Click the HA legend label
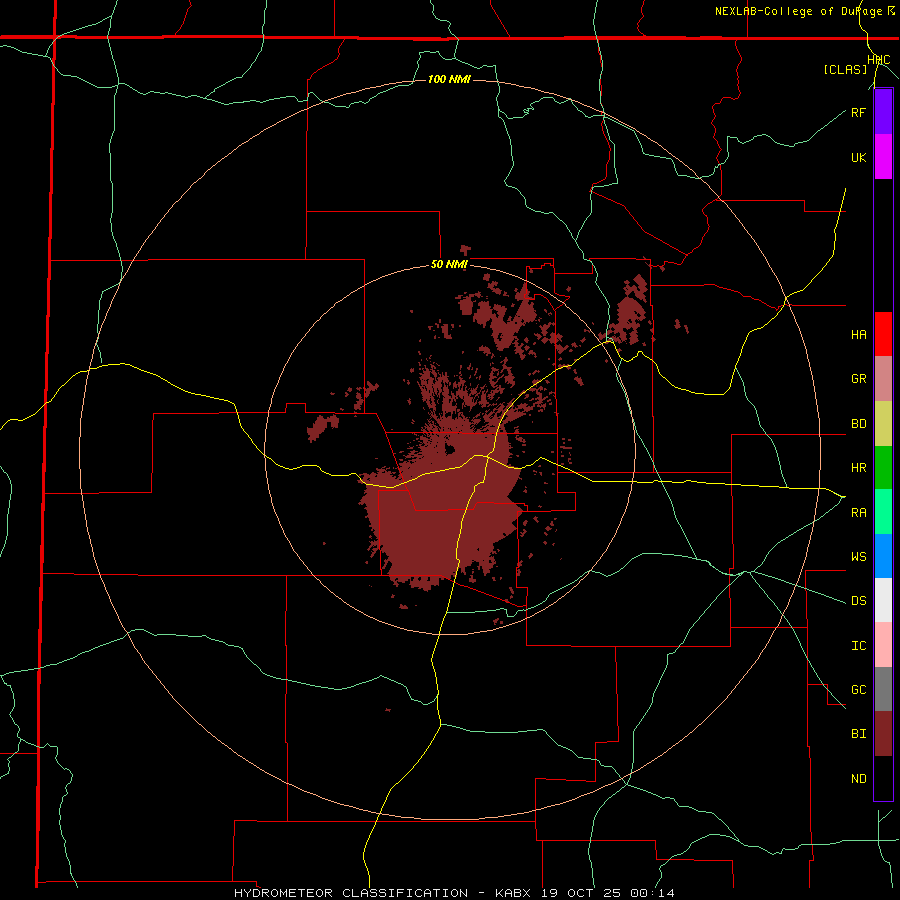900x900 pixels. click(x=858, y=335)
